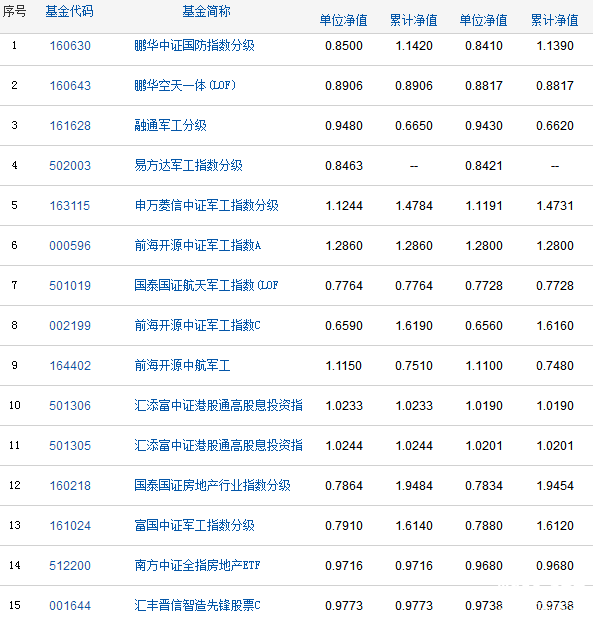Open fund 国泰国证航天军工指数(LOF
Viewport: 593px width, 619px height.
[206, 286]
